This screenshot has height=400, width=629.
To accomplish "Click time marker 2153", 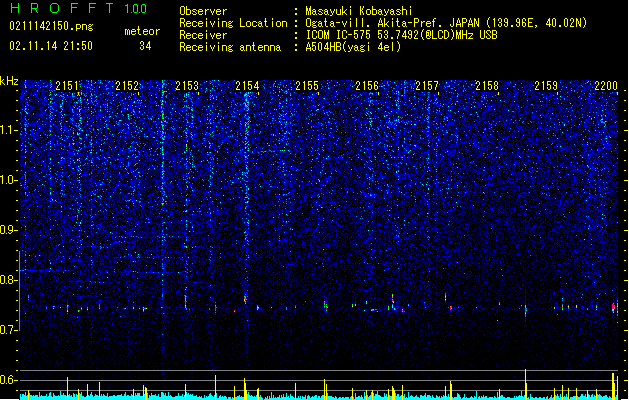I will coord(187,86).
